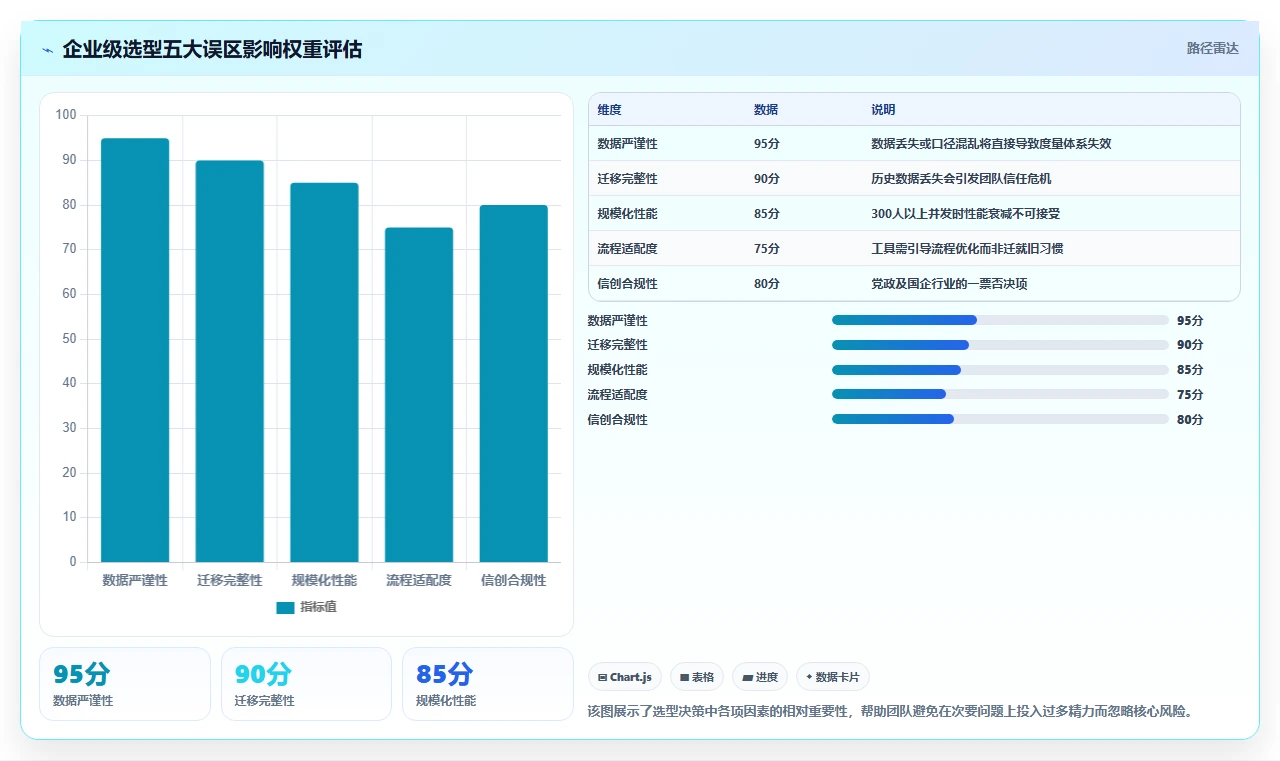Viewport: 1280px width, 761px height.
Task: Select the 进度 tag
Action: pos(760,677)
